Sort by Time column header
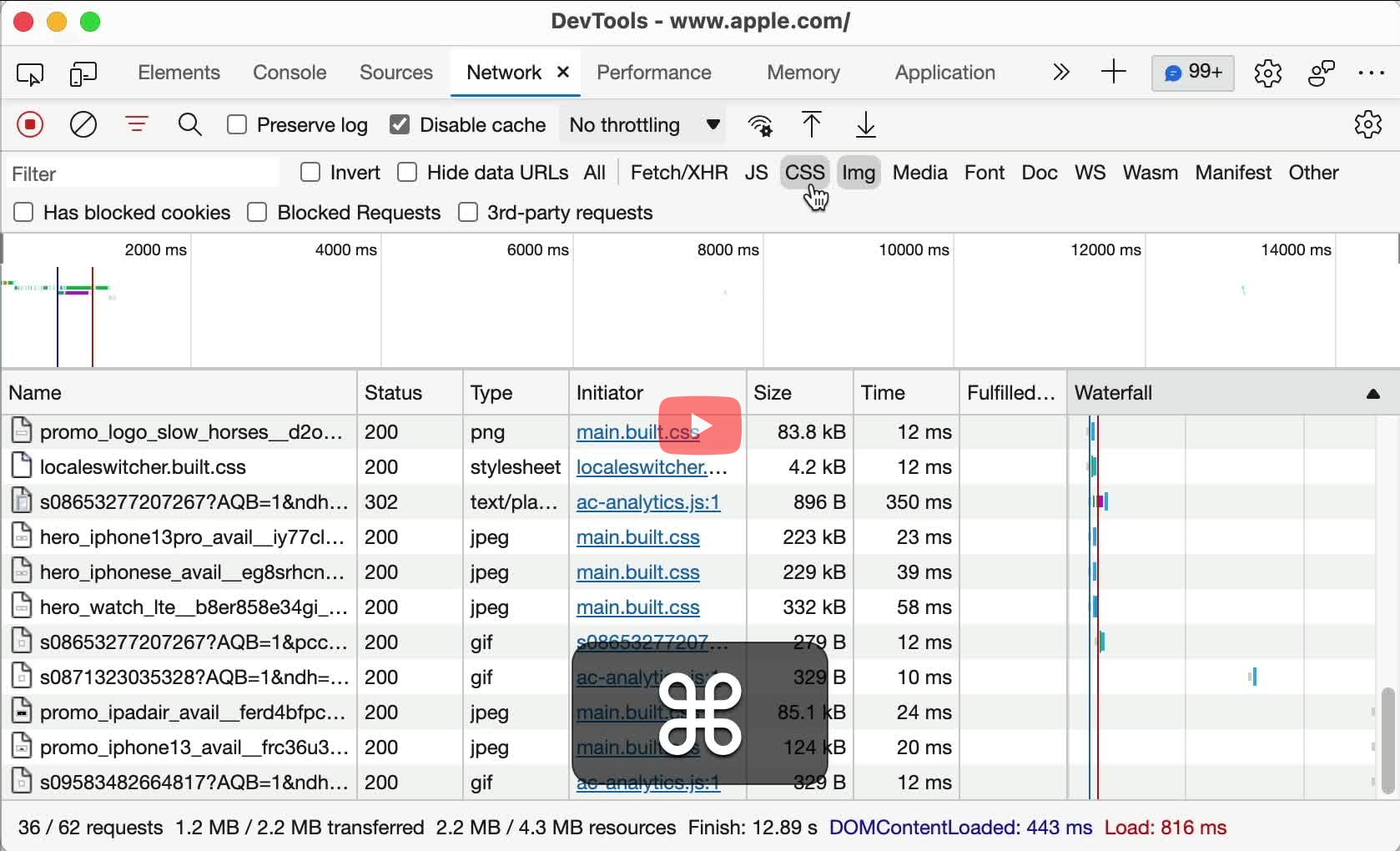This screenshot has height=851, width=1400. (906, 393)
